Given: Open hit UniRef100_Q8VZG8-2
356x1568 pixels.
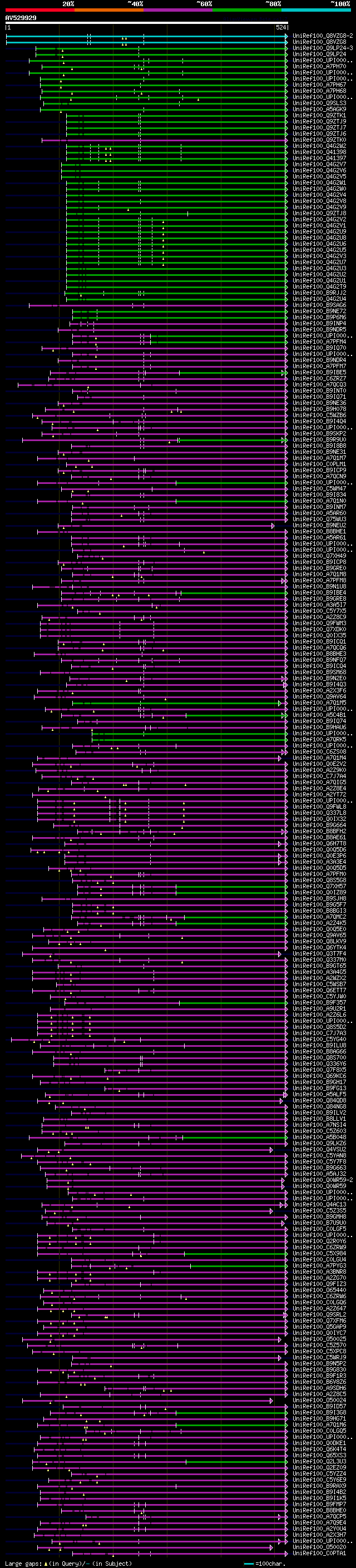Looking at the screenshot, I should pyautogui.click(x=323, y=36).
